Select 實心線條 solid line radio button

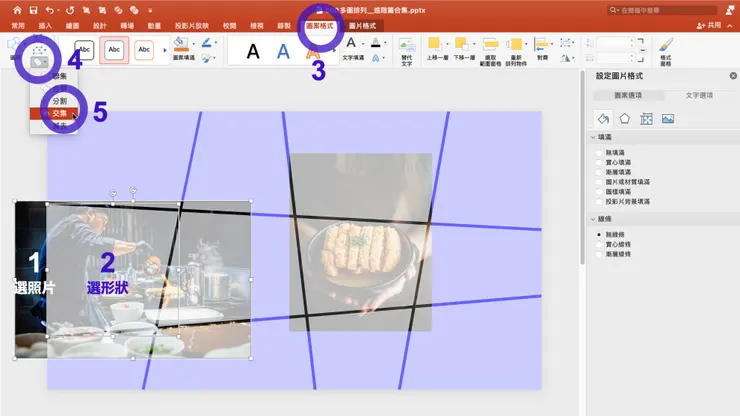pos(599,244)
